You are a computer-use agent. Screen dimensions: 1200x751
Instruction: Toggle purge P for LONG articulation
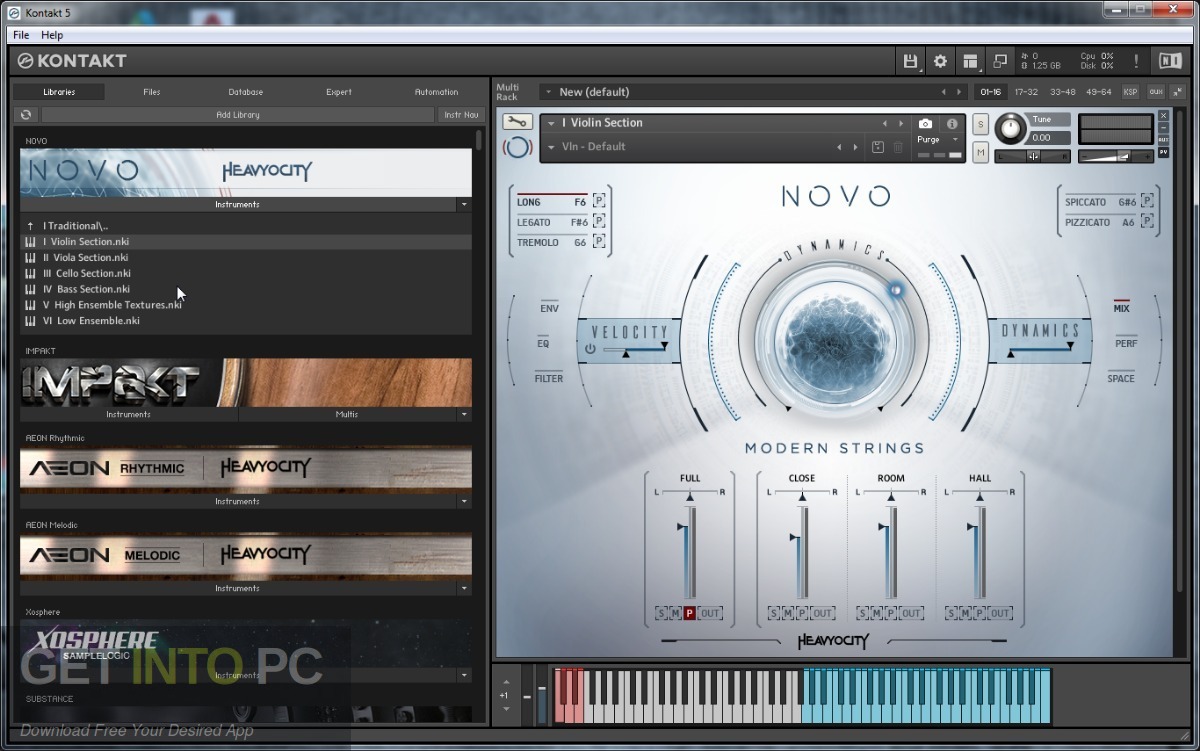[599, 202]
